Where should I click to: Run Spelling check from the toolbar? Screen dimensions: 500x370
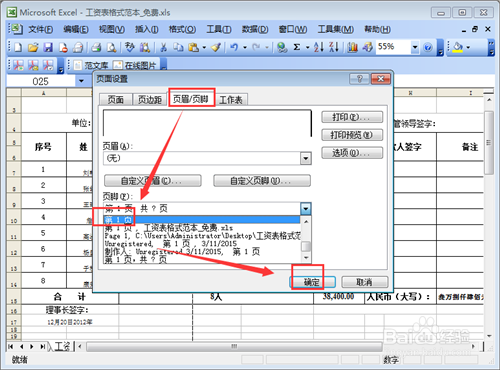tap(130, 48)
